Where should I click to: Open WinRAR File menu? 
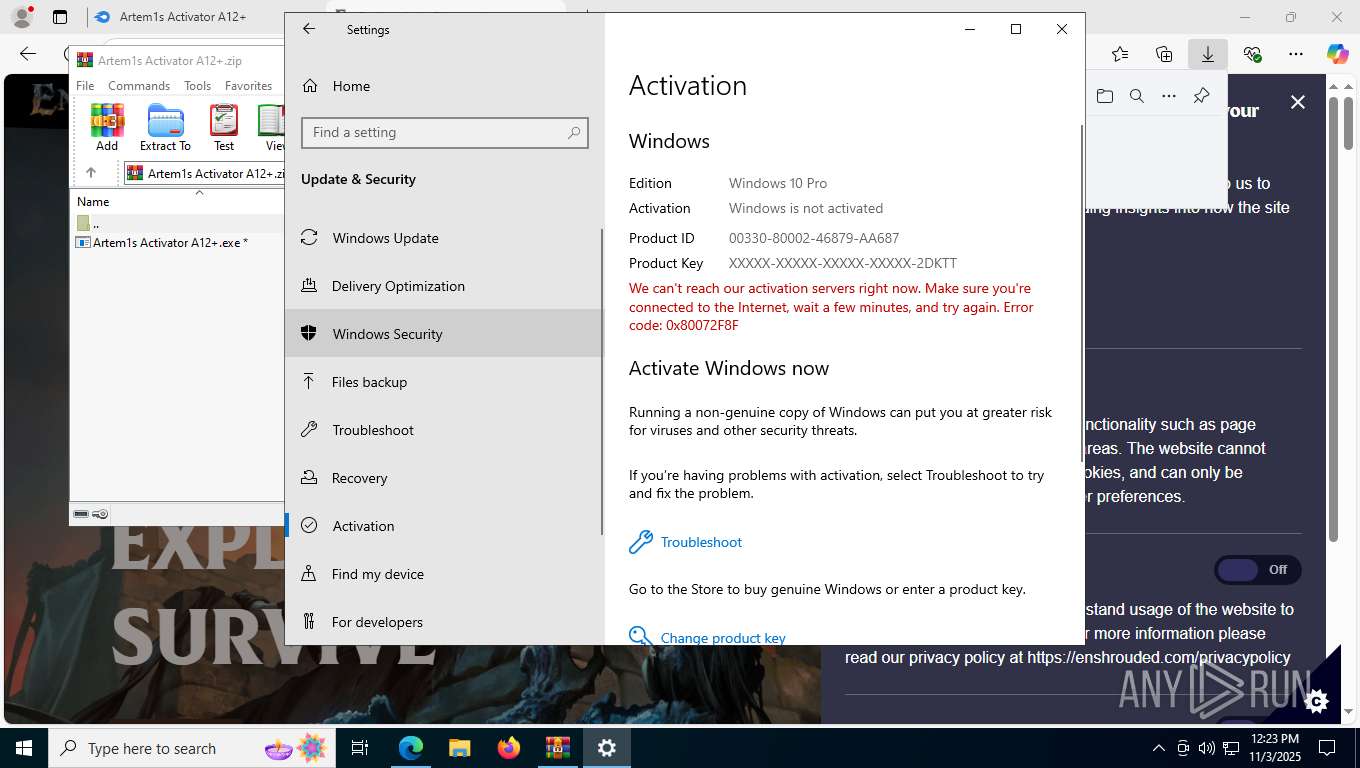pos(85,86)
